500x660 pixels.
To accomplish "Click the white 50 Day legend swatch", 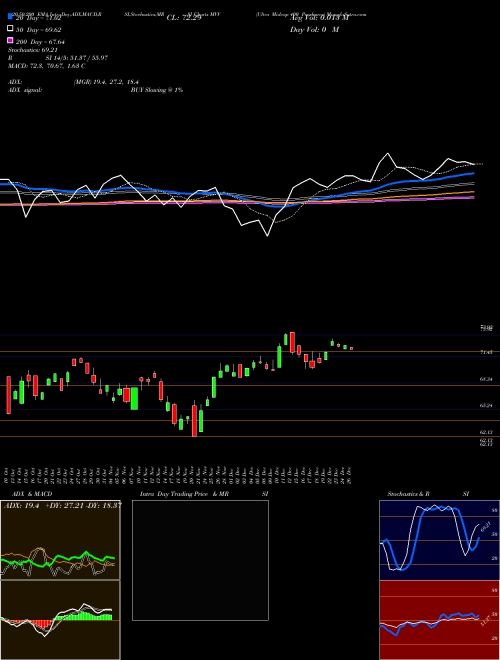I will click(10, 28).
